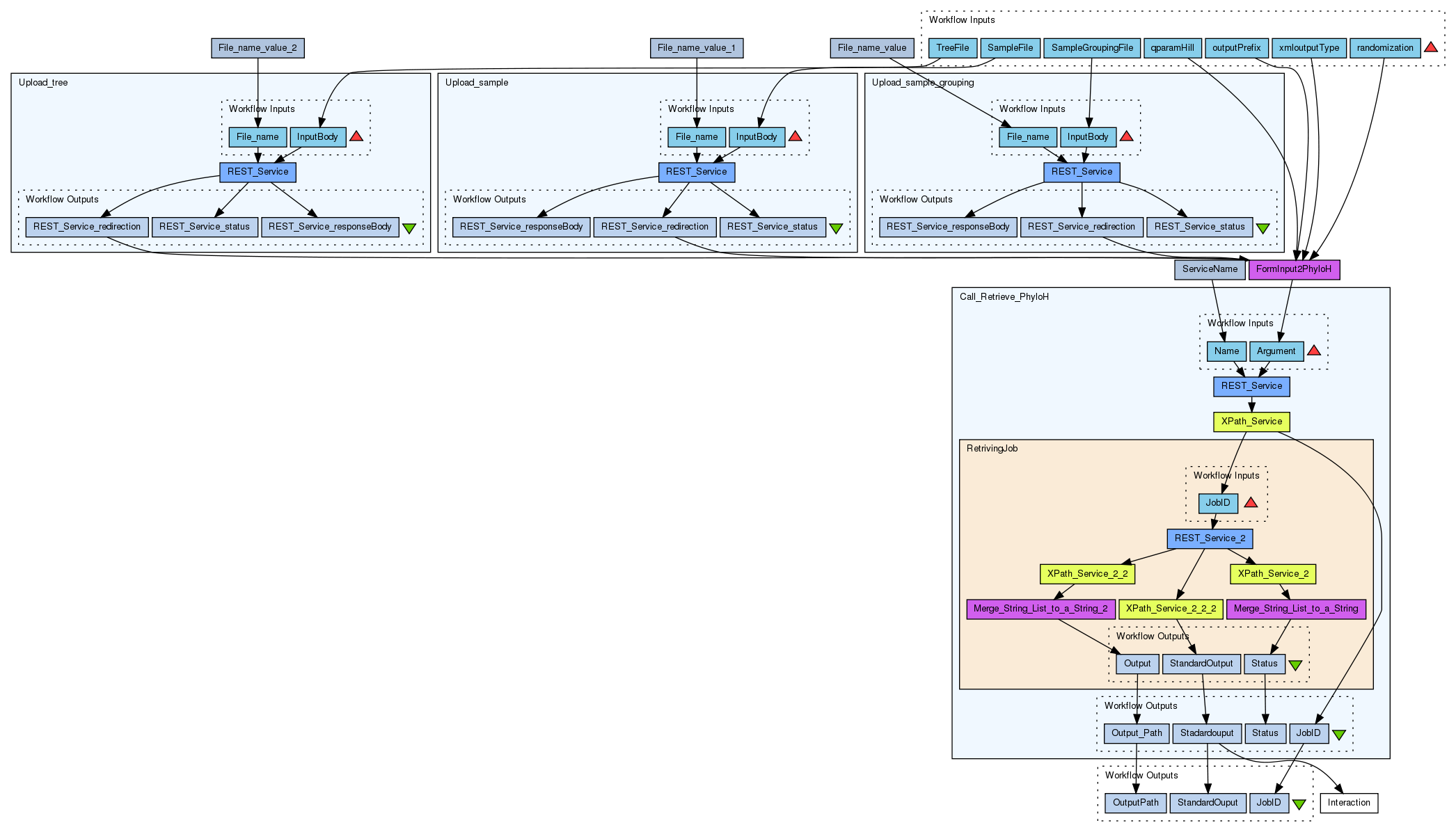Screen dimensions: 1456x832
Task: Select the XPath_Service_2_2_2 node
Action: coord(1171,609)
